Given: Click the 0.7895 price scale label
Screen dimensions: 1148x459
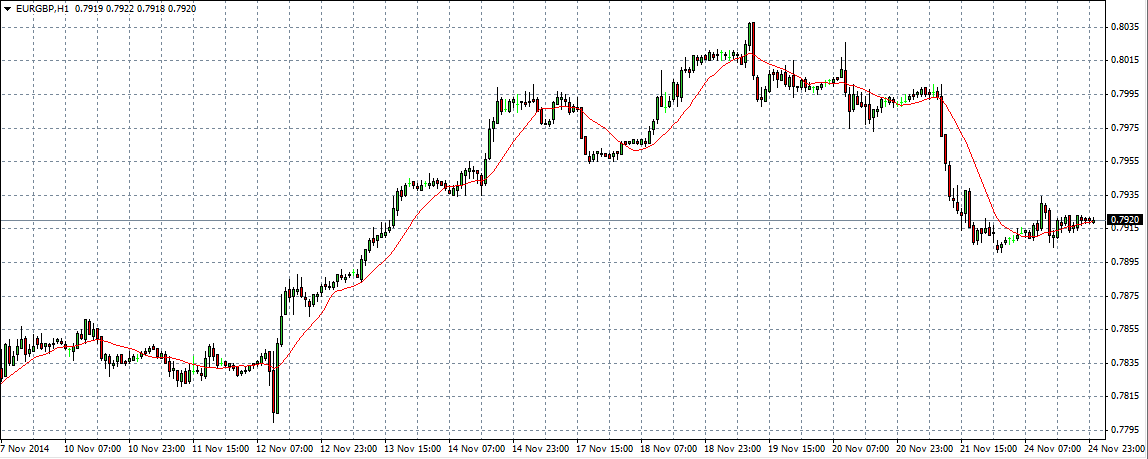Looking at the screenshot, I should (x=1125, y=262).
